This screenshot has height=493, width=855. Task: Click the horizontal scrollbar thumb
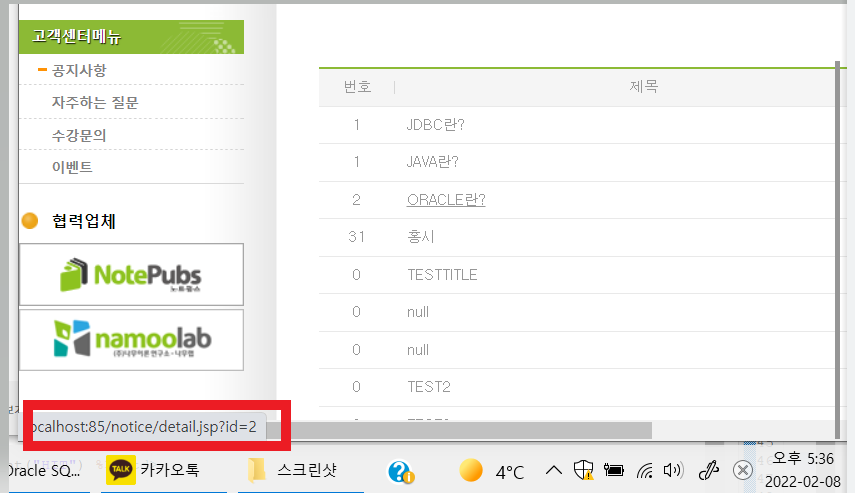(466, 430)
